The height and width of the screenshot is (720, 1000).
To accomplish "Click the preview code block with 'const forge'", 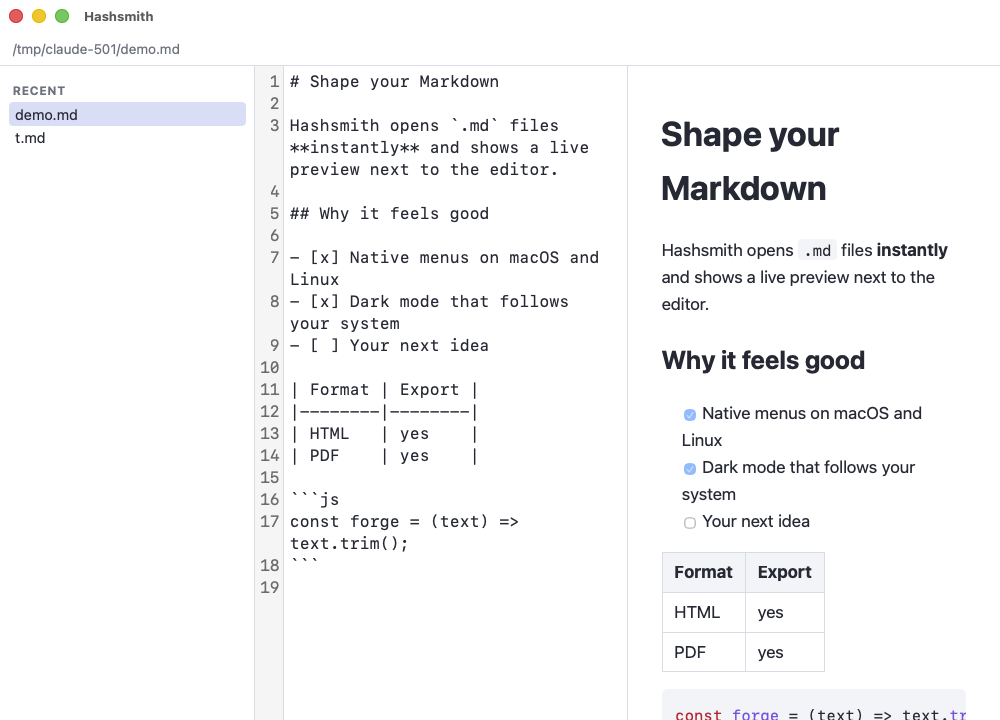I will click(x=814, y=705).
